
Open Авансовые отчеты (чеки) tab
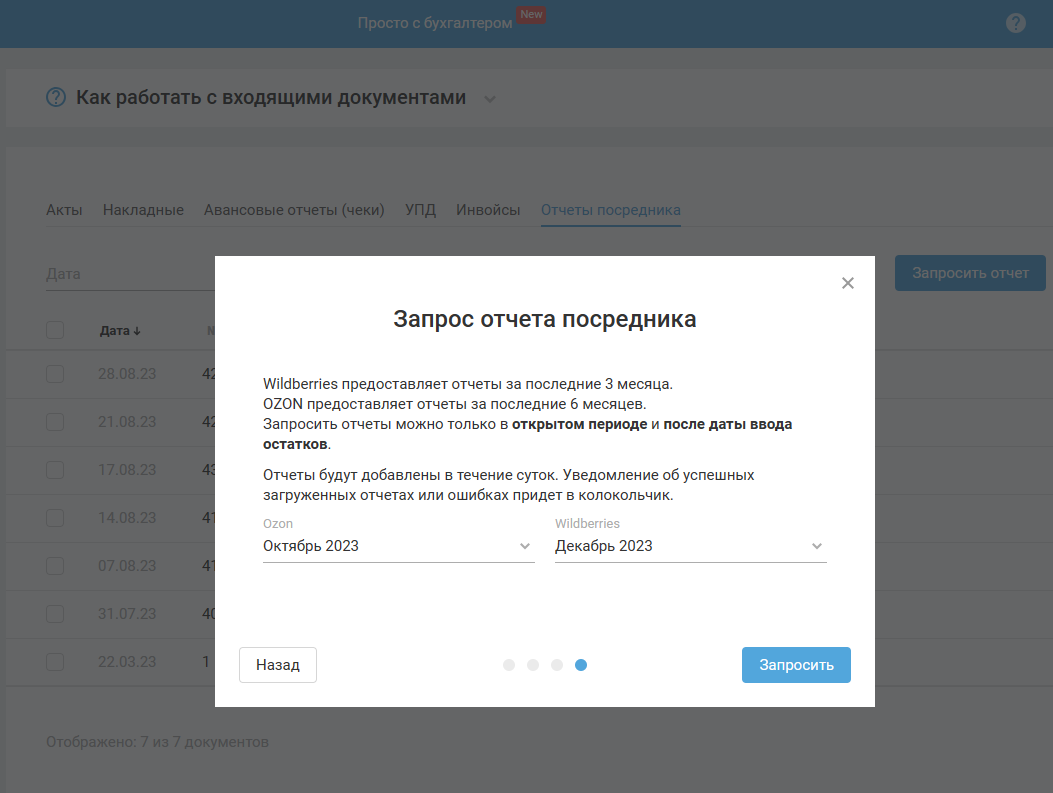coord(294,210)
